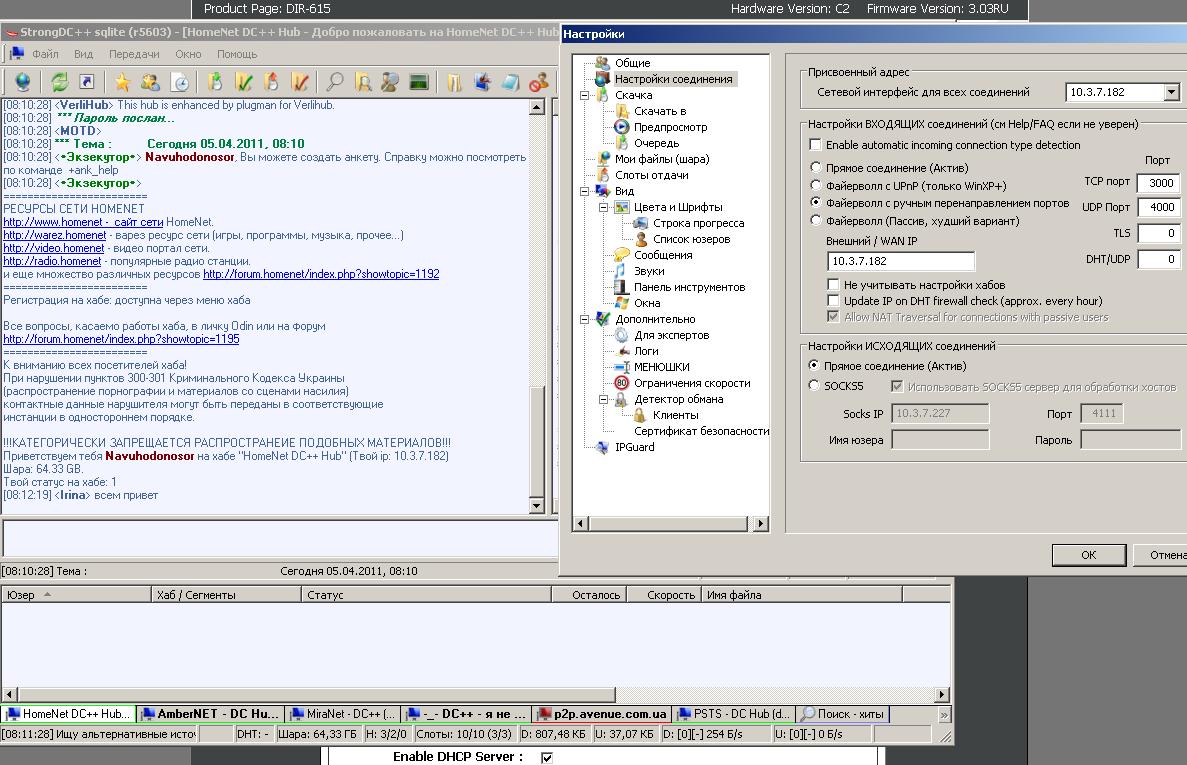Screen dimensions: 1187x765
Task: Select Прямое соединение (Актив) incoming option
Action: coord(816,168)
